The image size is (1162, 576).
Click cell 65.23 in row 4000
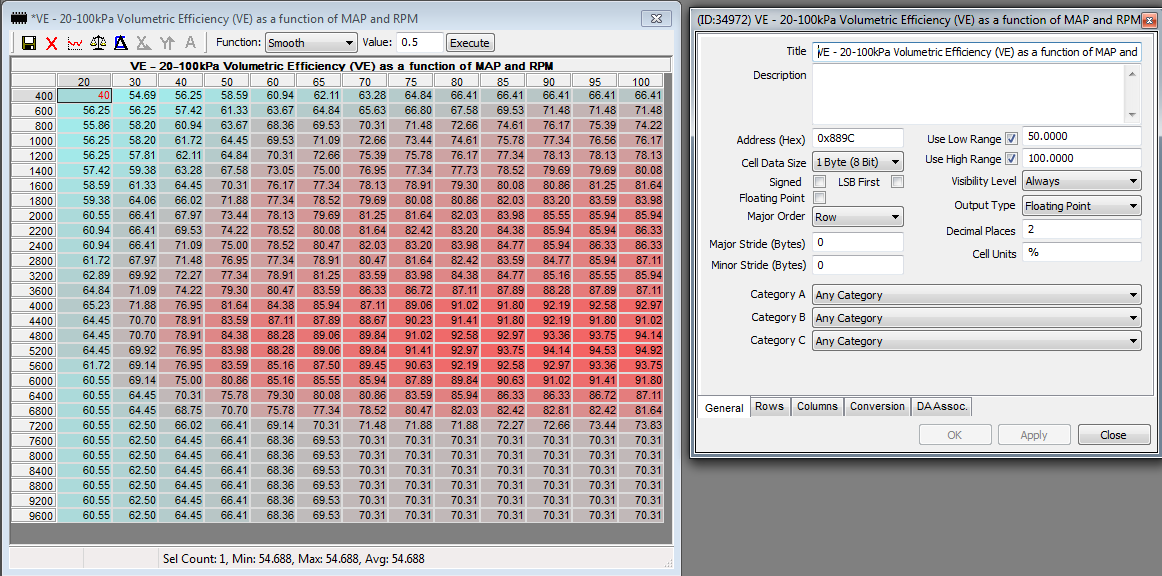85,305
